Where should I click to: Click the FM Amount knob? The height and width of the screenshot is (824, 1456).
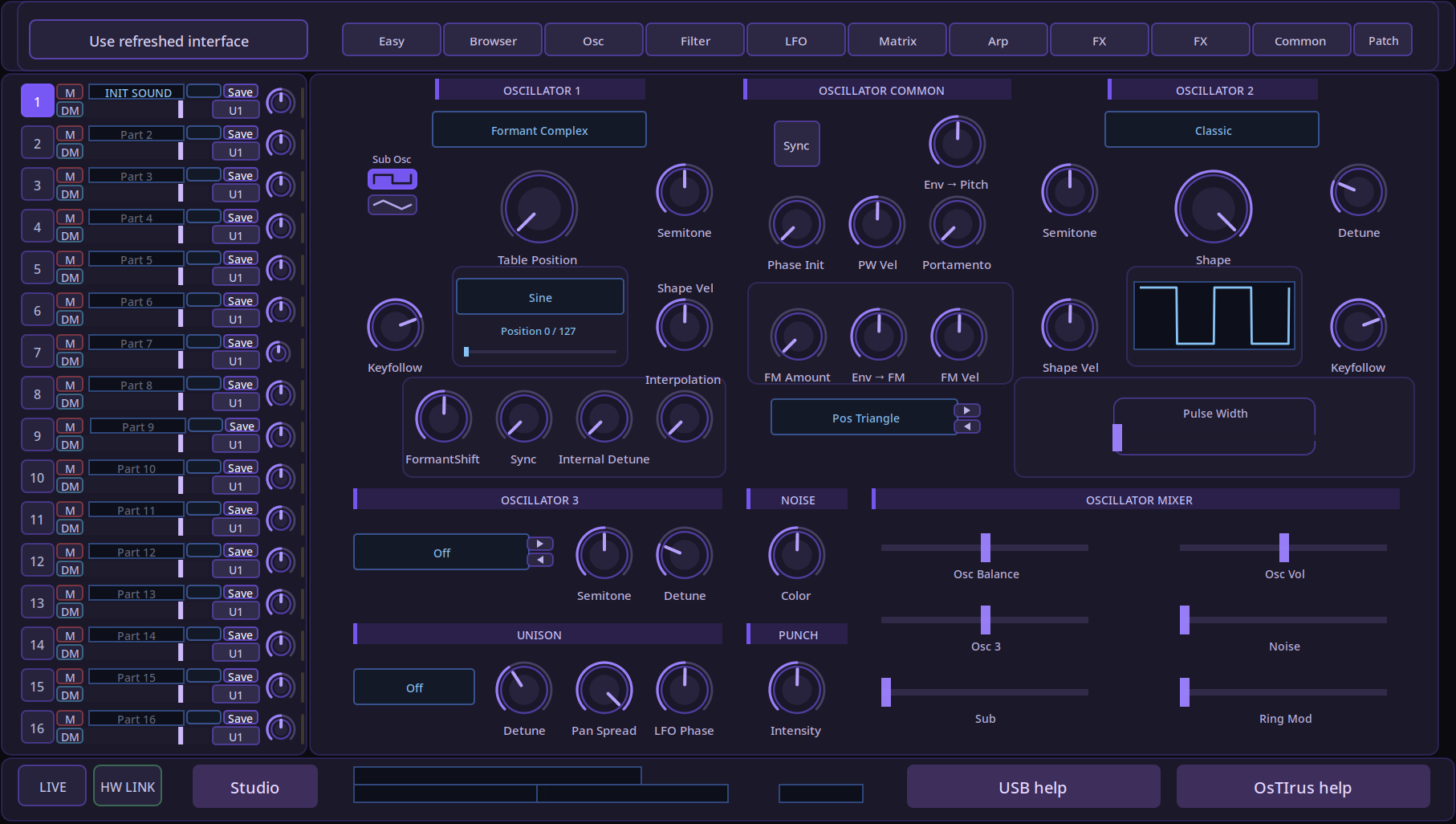click(798, 337)
